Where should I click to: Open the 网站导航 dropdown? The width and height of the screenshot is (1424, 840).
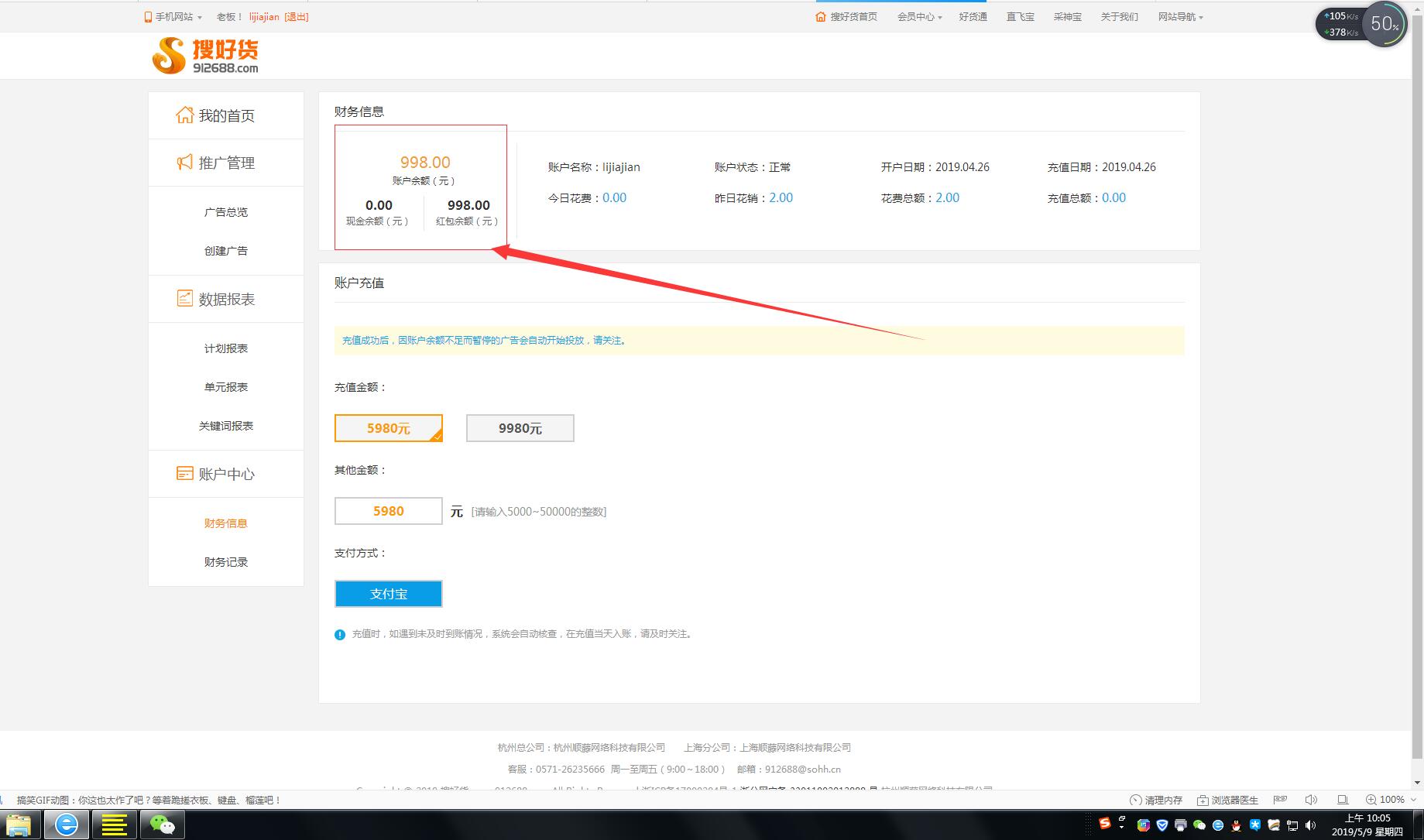[1180, 17]
